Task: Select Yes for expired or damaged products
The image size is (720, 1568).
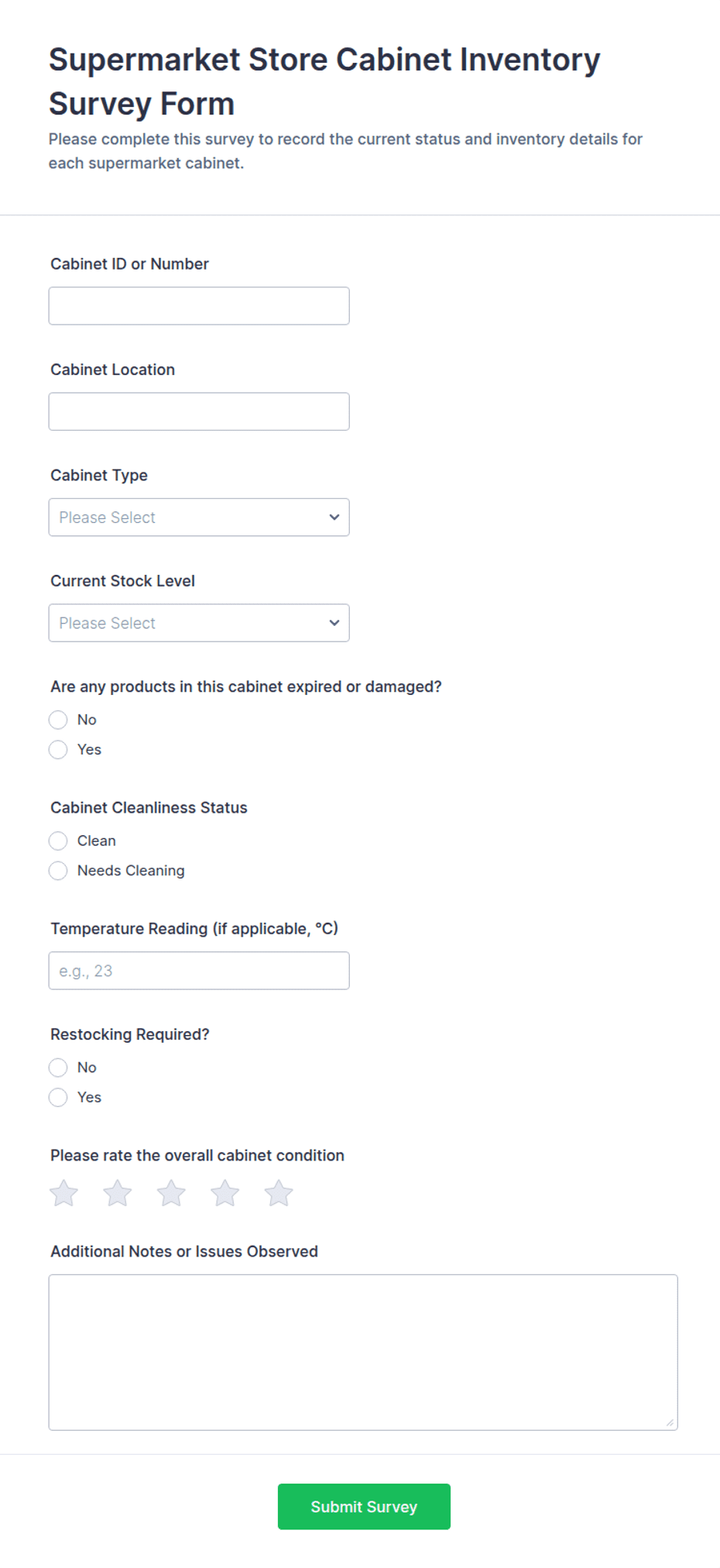Action: [58, 749]
